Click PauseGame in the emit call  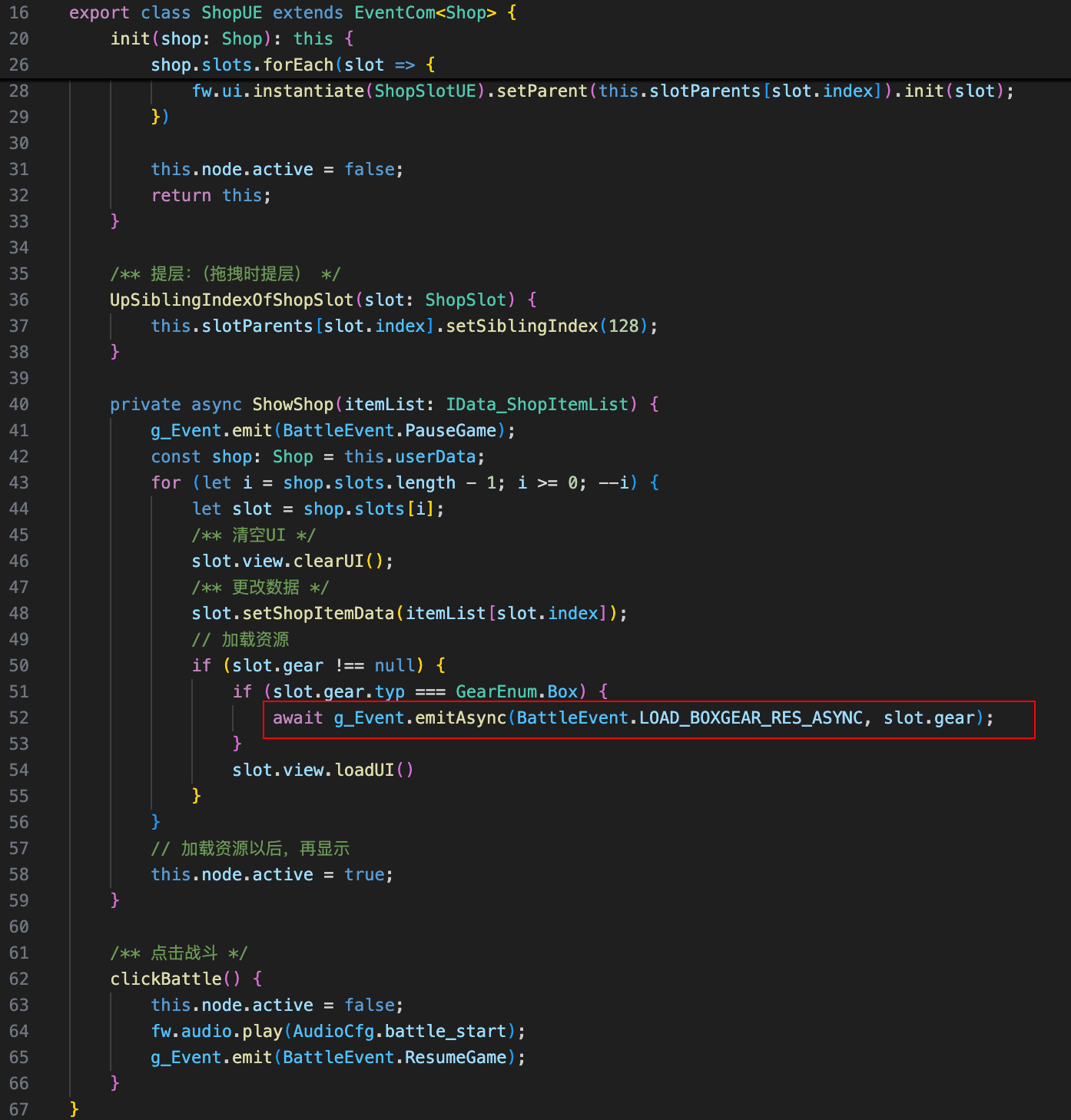click(x=451, y=430)
